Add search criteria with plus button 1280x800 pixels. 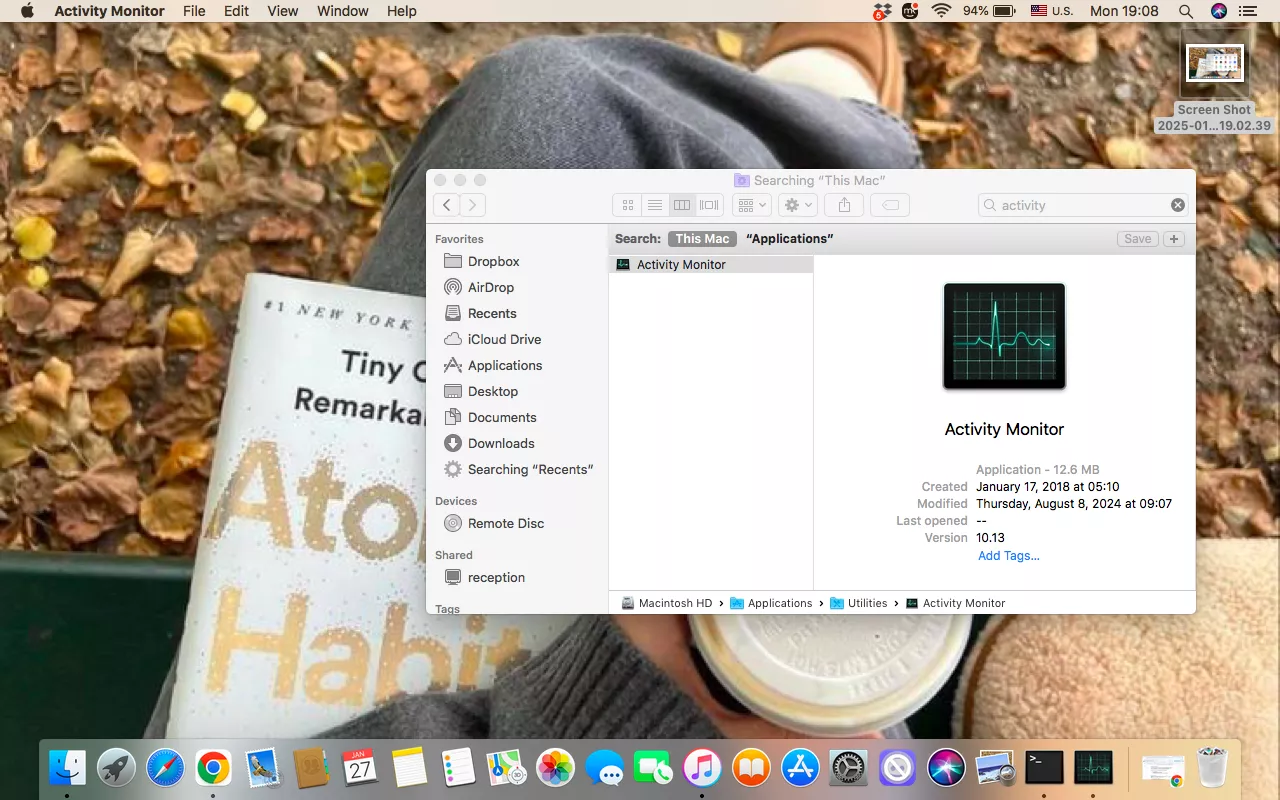tap(1174, 239)
